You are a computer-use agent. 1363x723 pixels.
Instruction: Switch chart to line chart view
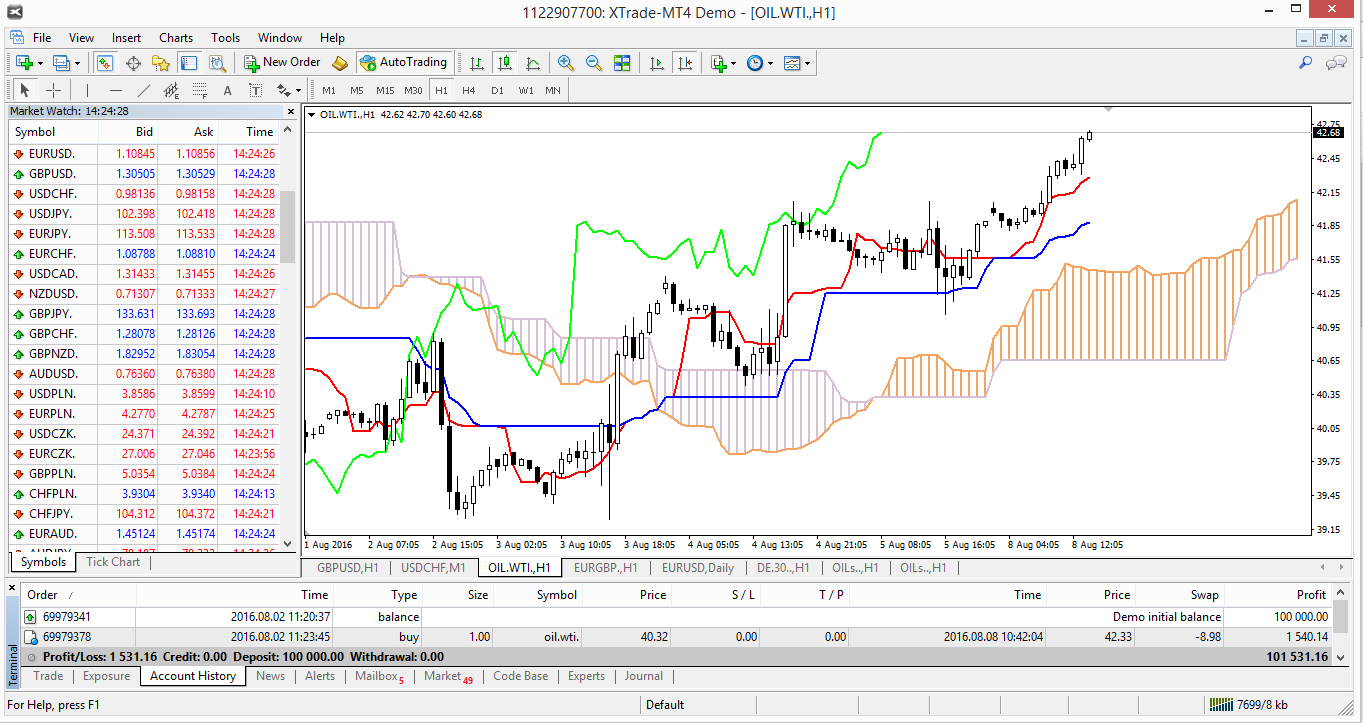pyautogui.click(x=533, y=63)
